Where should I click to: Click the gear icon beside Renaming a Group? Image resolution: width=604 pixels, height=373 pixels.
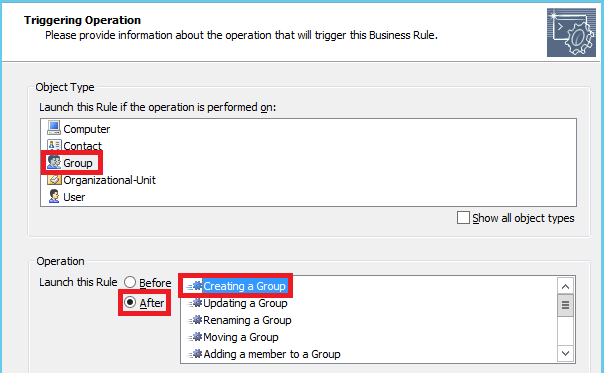point(195,320)
